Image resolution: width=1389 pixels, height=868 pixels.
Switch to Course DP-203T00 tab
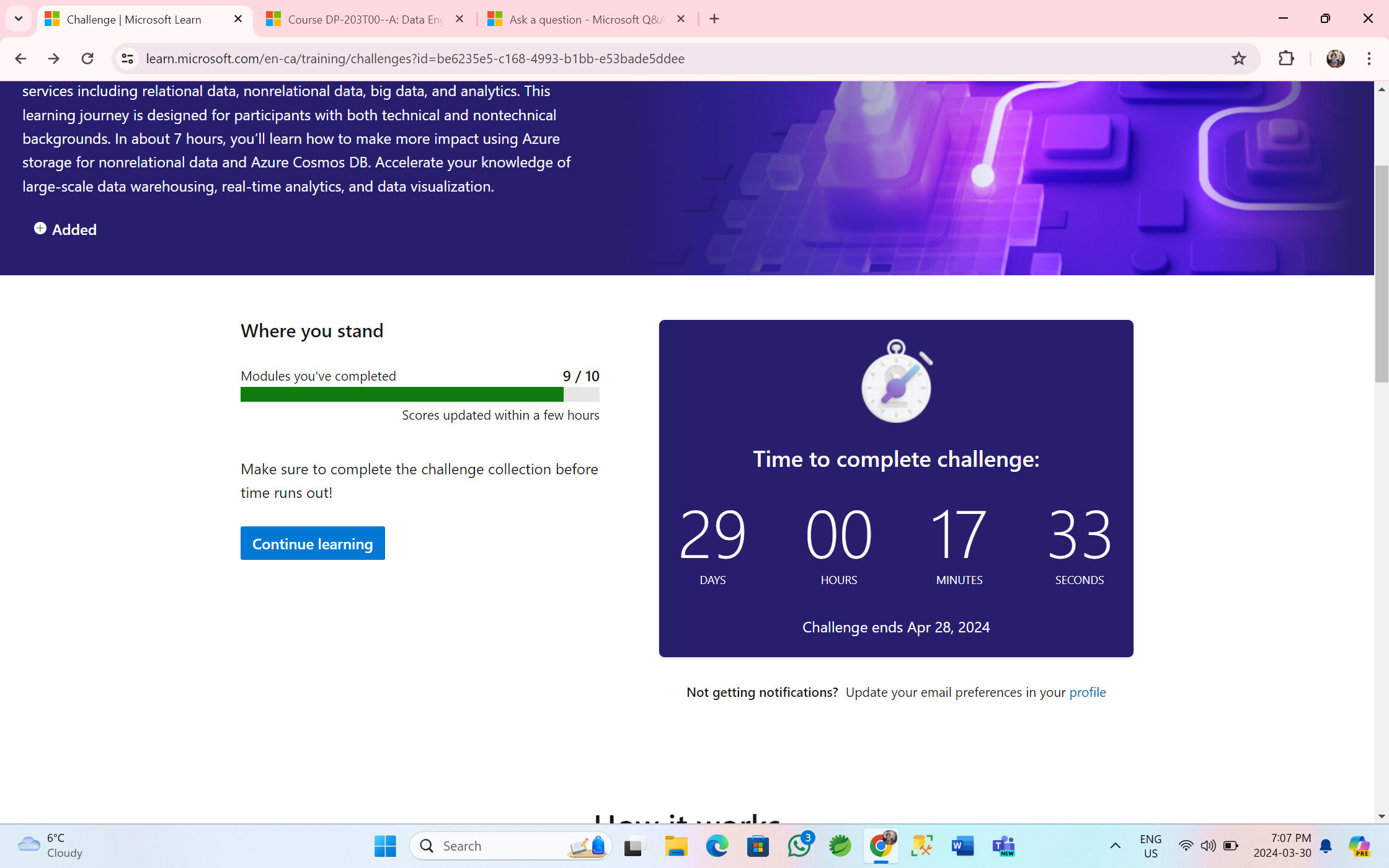[x=365, y=19]
